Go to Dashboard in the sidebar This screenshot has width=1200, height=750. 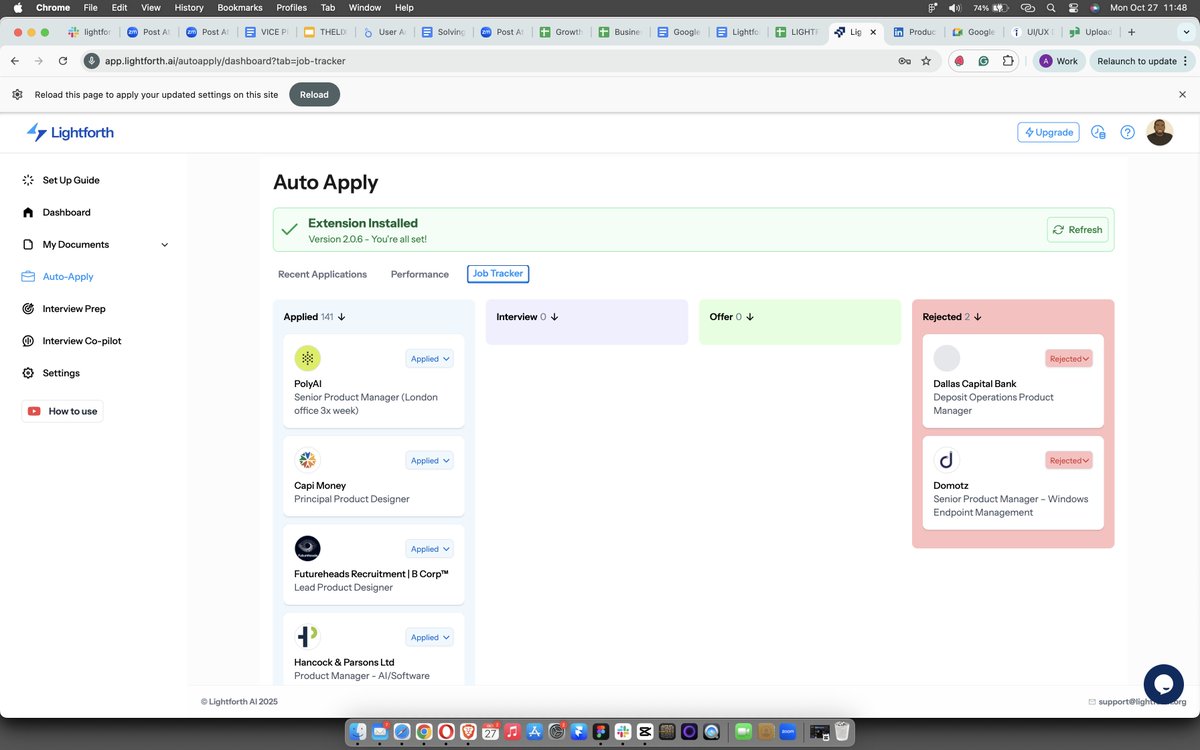(x=57, y=212)
